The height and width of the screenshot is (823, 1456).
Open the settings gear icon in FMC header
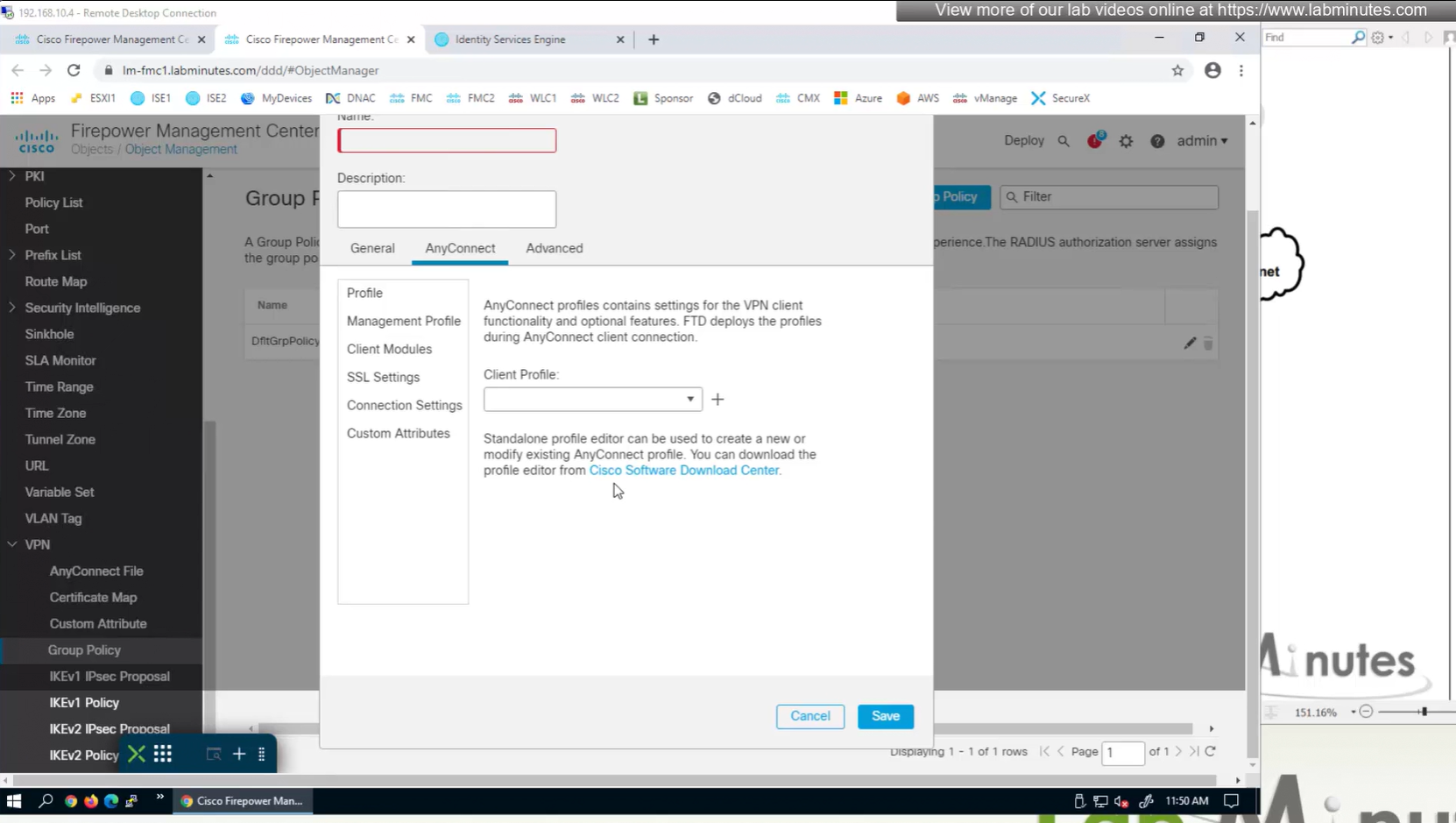point(1126,141)
